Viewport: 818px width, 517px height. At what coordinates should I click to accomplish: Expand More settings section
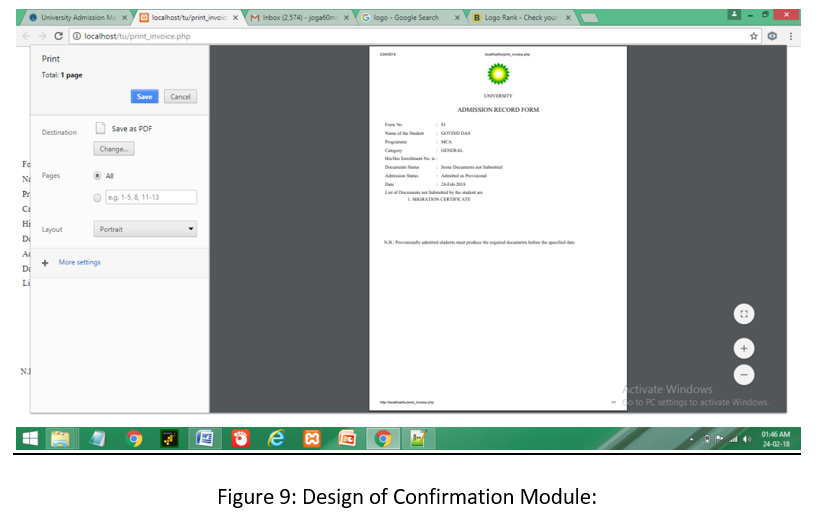79,262
